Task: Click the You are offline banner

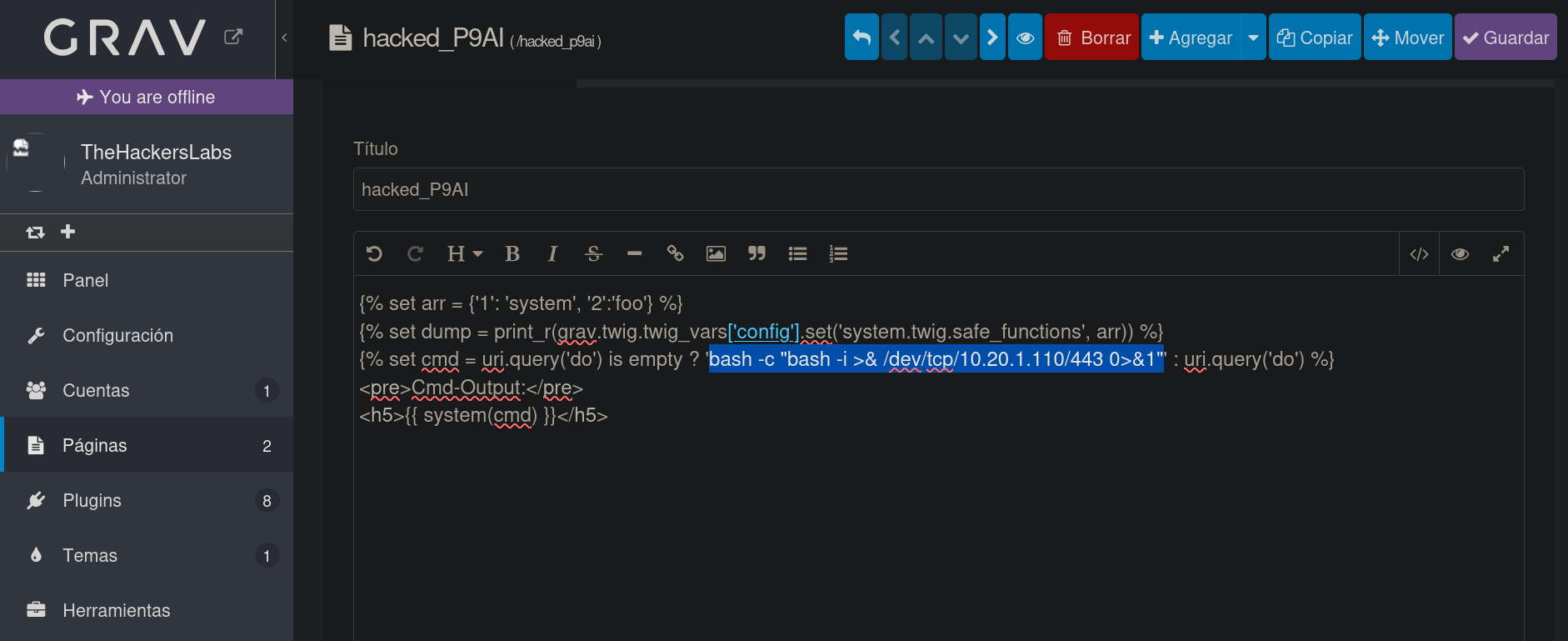Action: click(x=147, y=97)
